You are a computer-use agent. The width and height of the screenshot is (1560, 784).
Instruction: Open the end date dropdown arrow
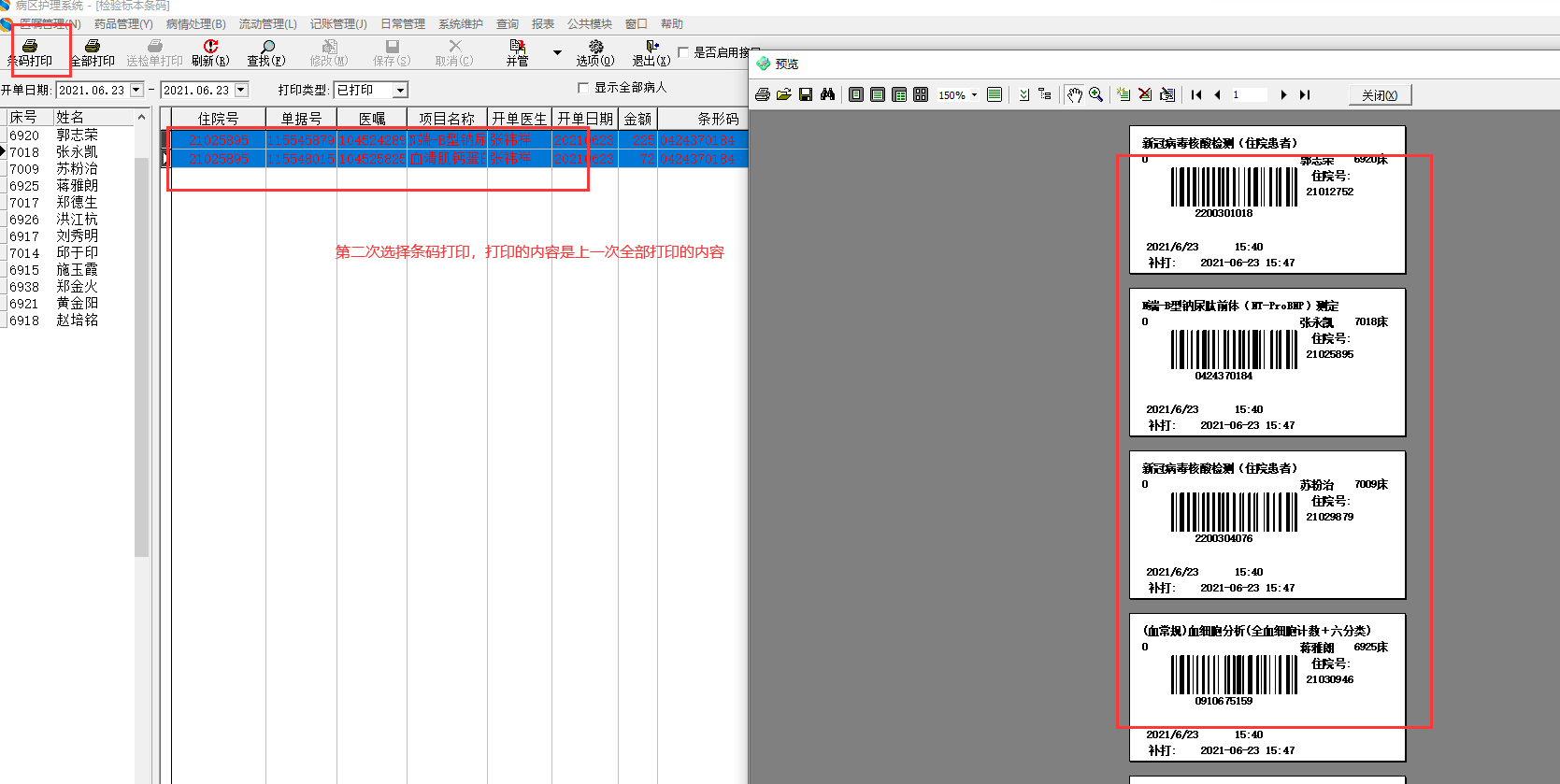[241, 90]
